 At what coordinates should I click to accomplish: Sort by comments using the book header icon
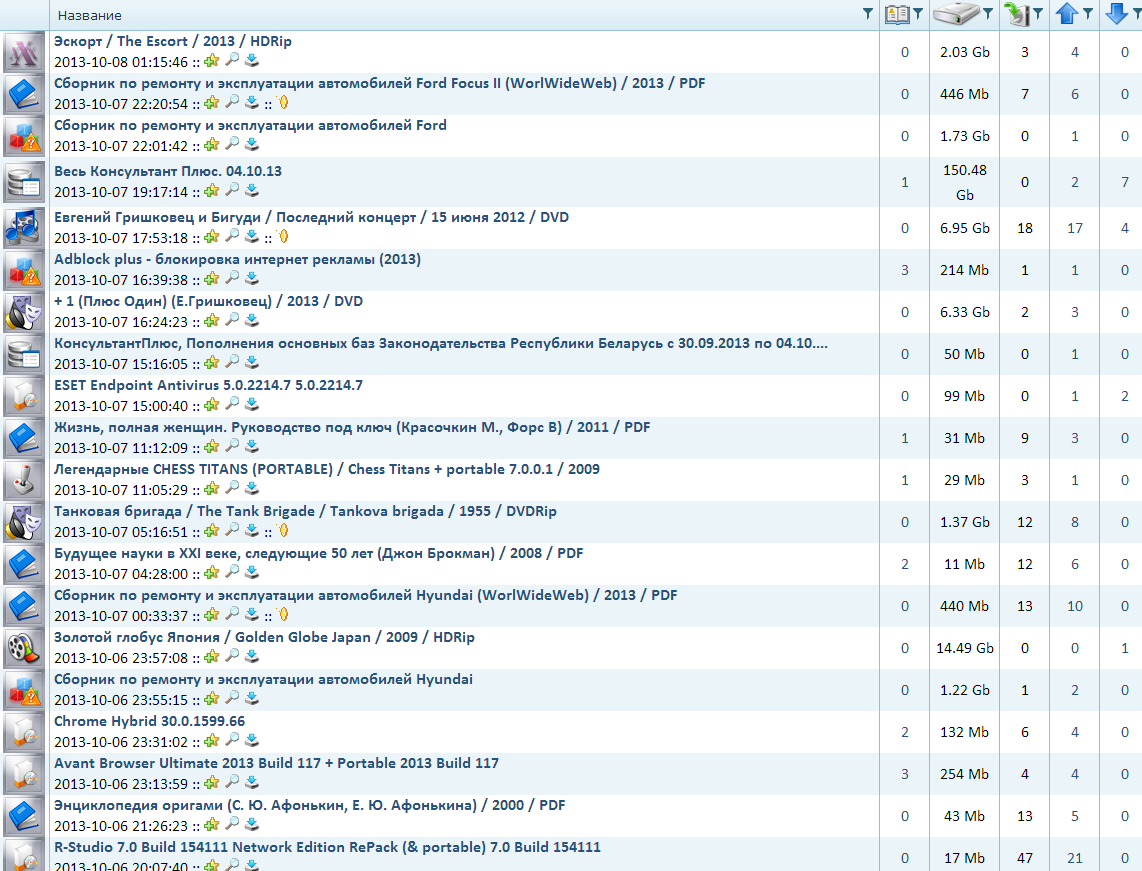click(x=897, y=14)
